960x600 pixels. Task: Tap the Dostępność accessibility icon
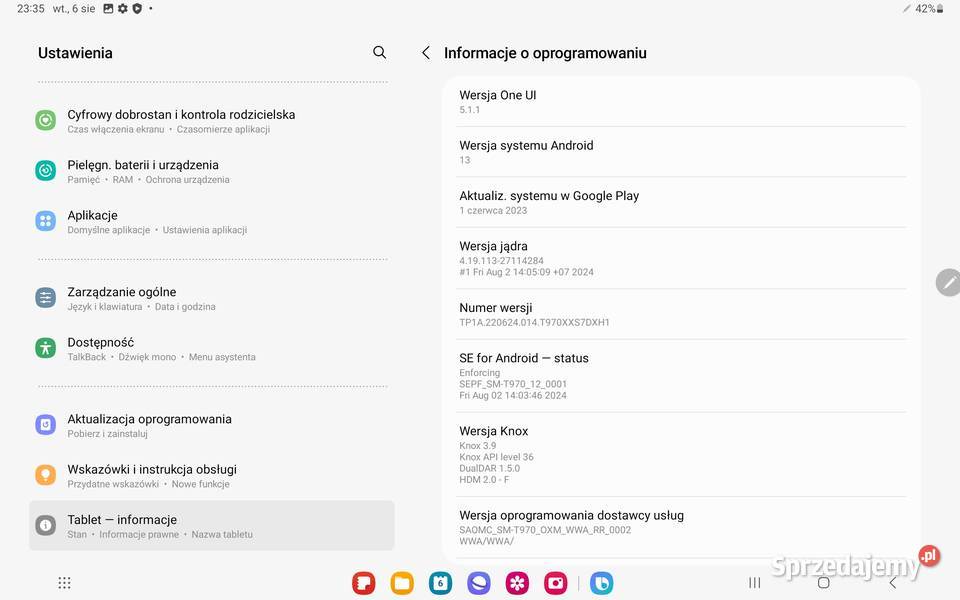coord(45,348)
